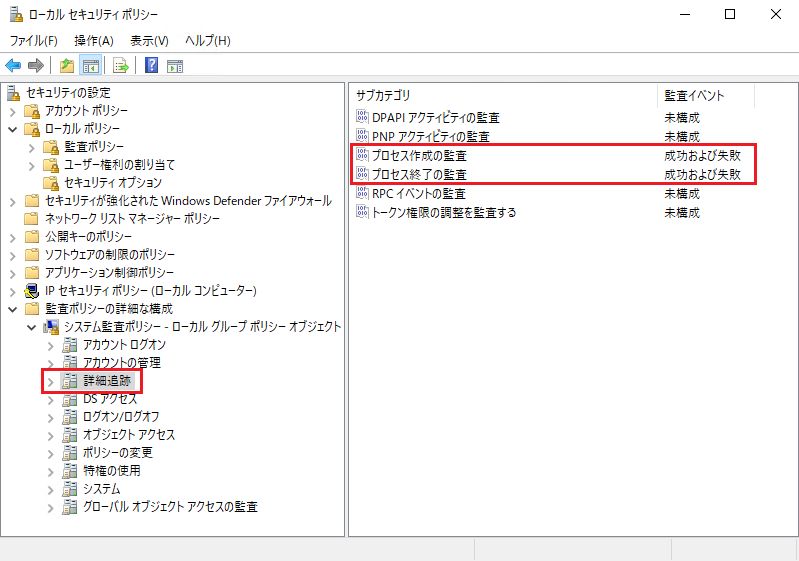Expand the 監査ポリシー subnode chevron

point(32,147)
